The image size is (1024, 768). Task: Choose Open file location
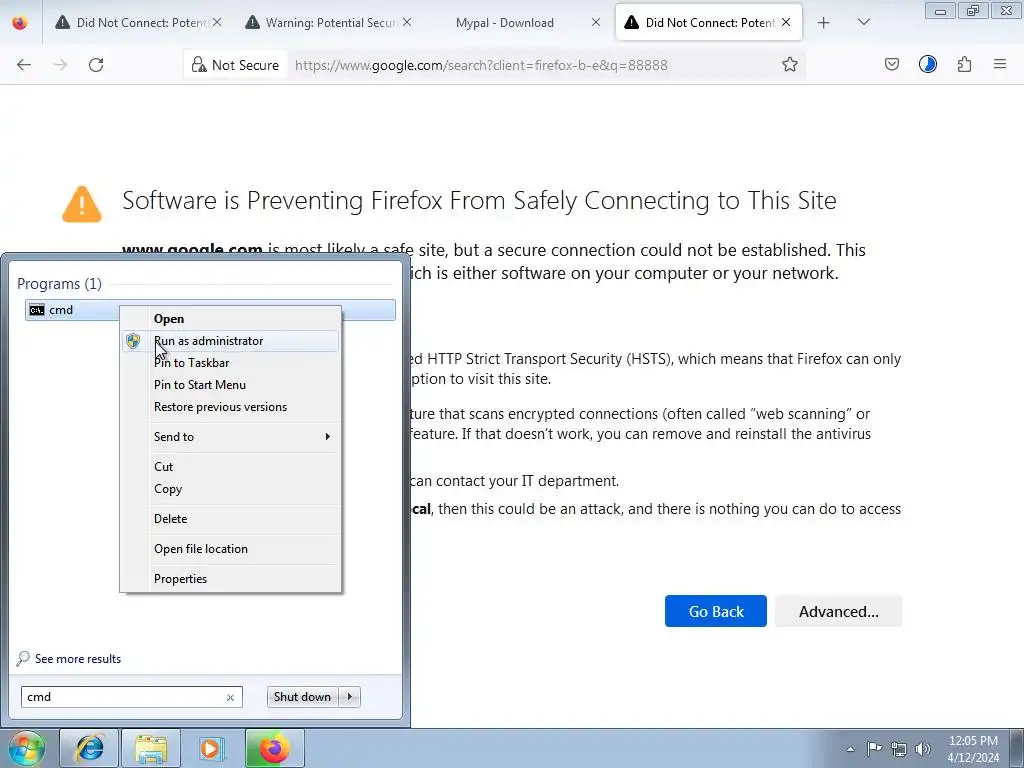point(230,549)
